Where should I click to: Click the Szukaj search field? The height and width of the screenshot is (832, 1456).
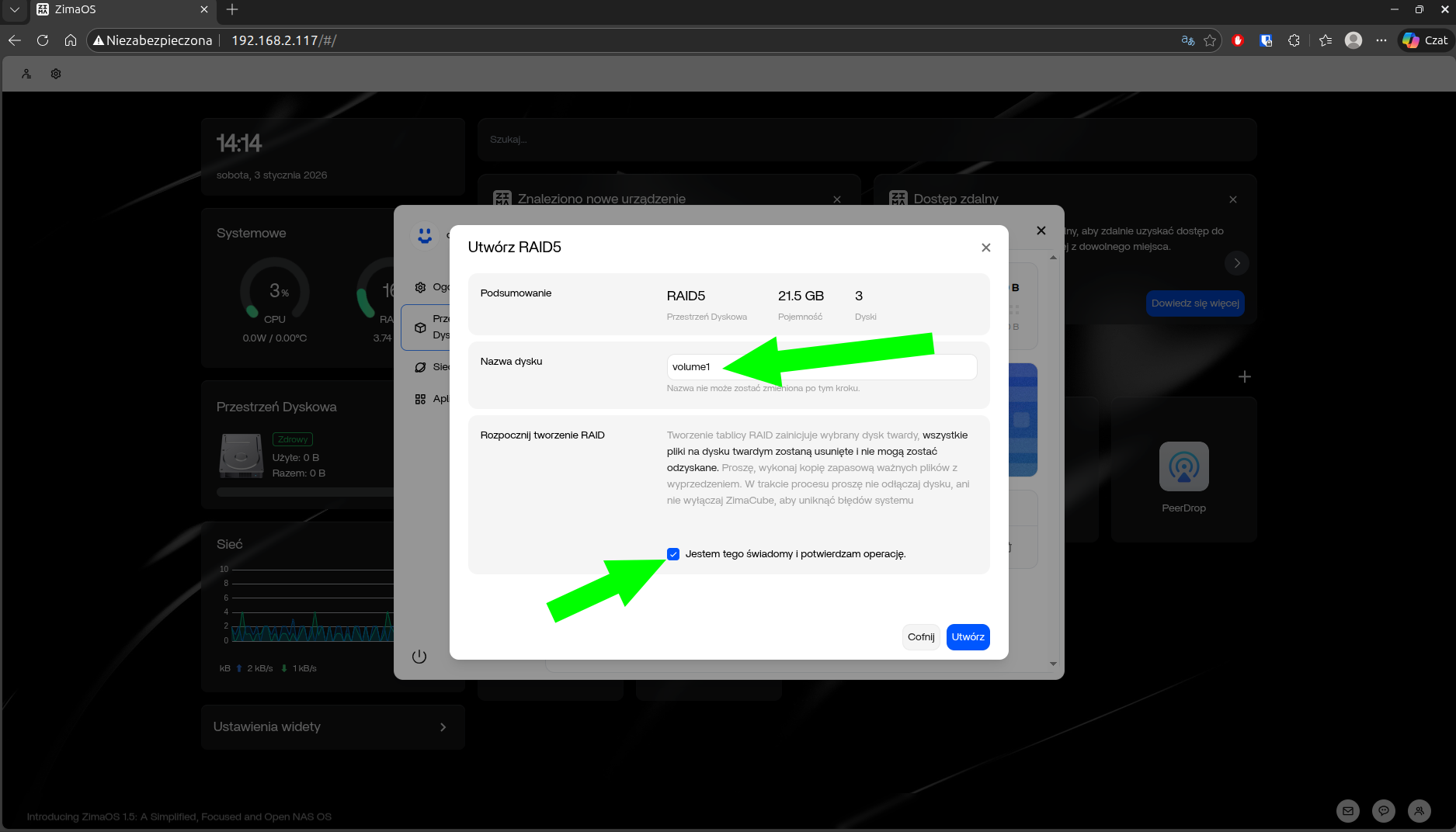click(866, 140)
